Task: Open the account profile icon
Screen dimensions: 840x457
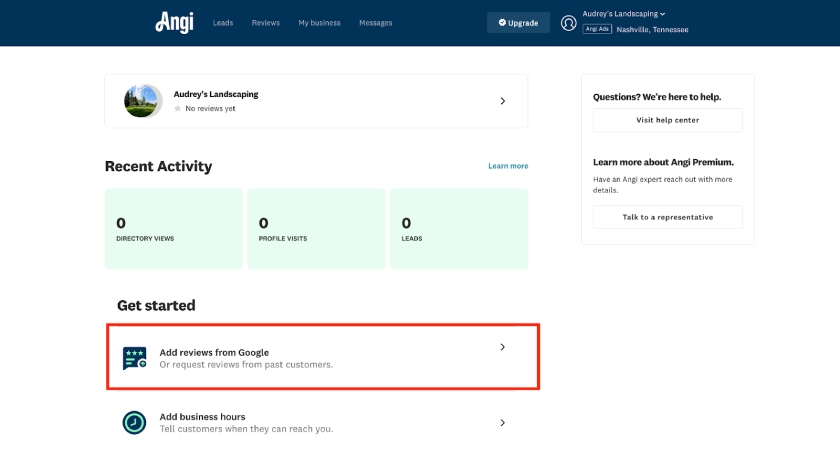Action: tap(568, 23)
